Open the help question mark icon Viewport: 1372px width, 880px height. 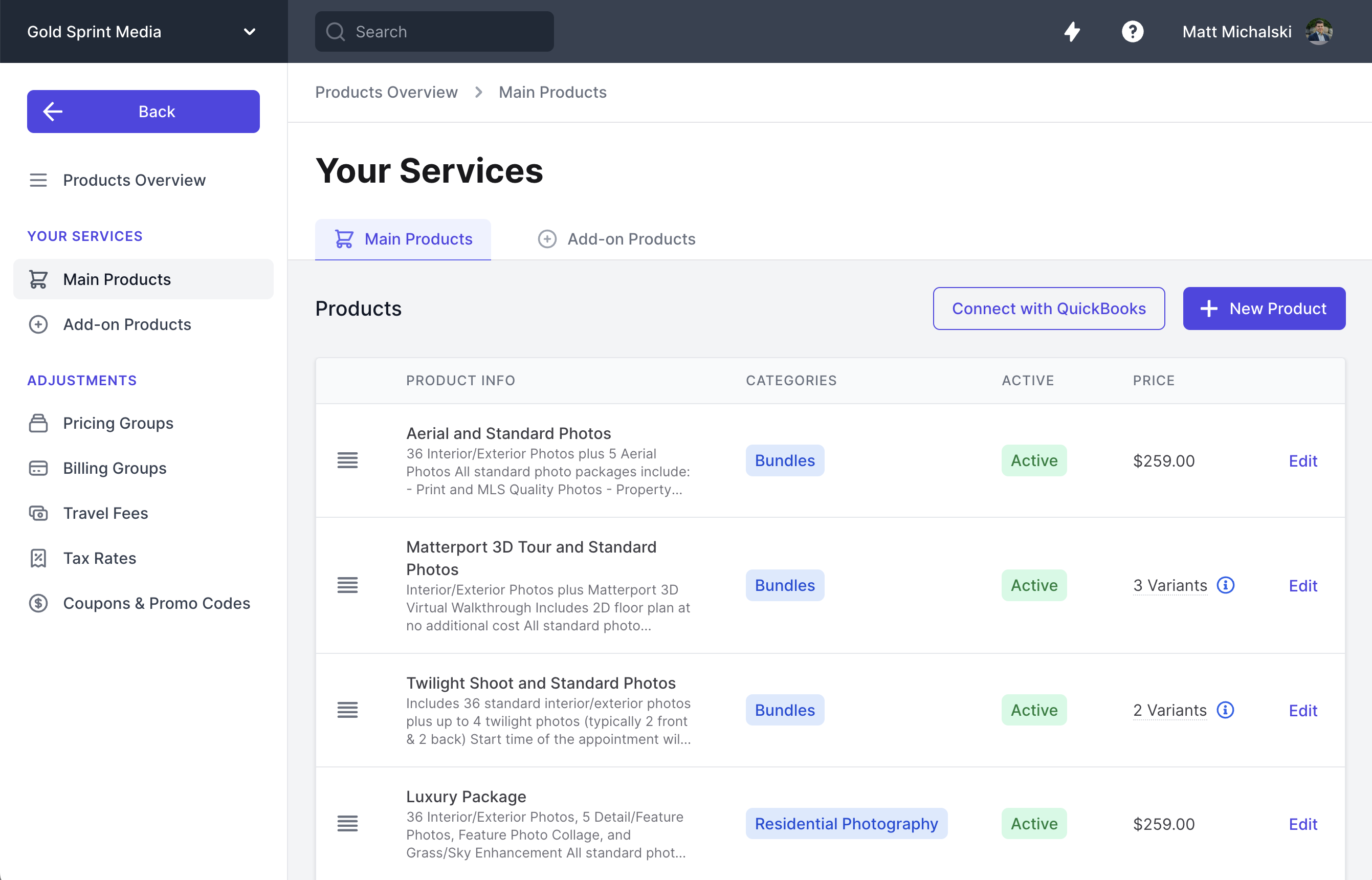click(1133, 31)
